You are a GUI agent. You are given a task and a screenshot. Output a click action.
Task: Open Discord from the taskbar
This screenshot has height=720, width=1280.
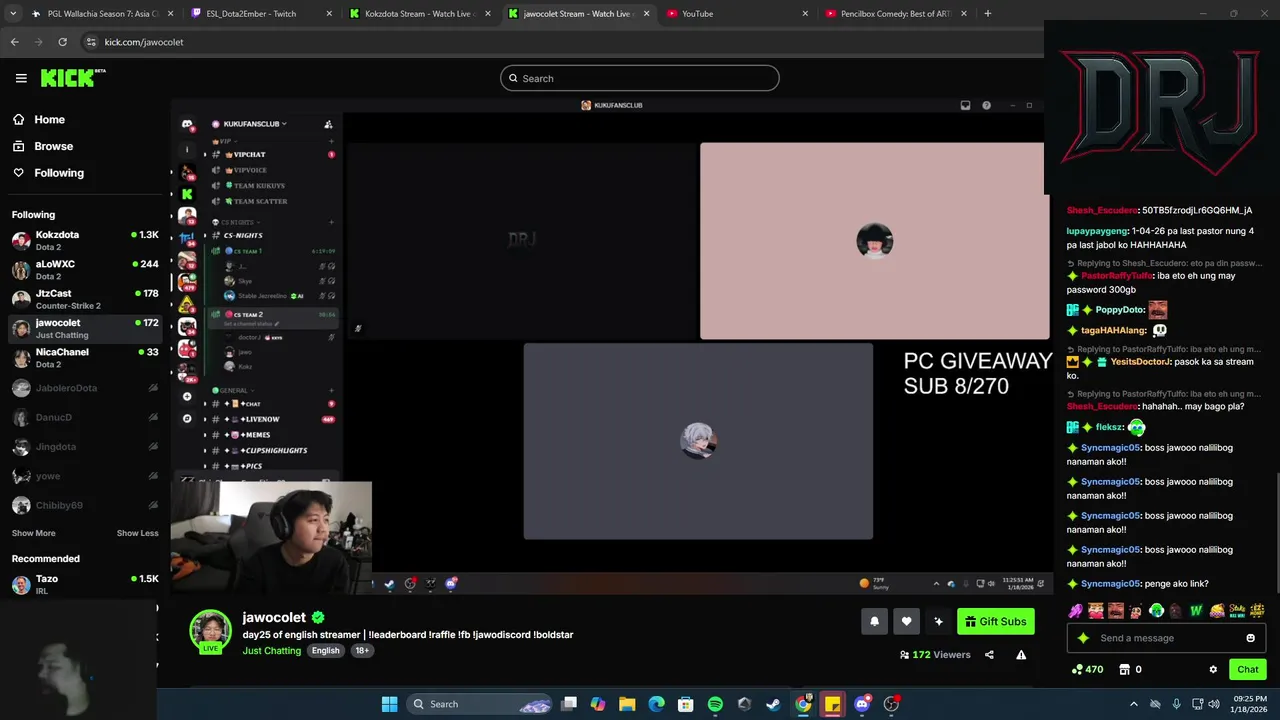[862, 704]
